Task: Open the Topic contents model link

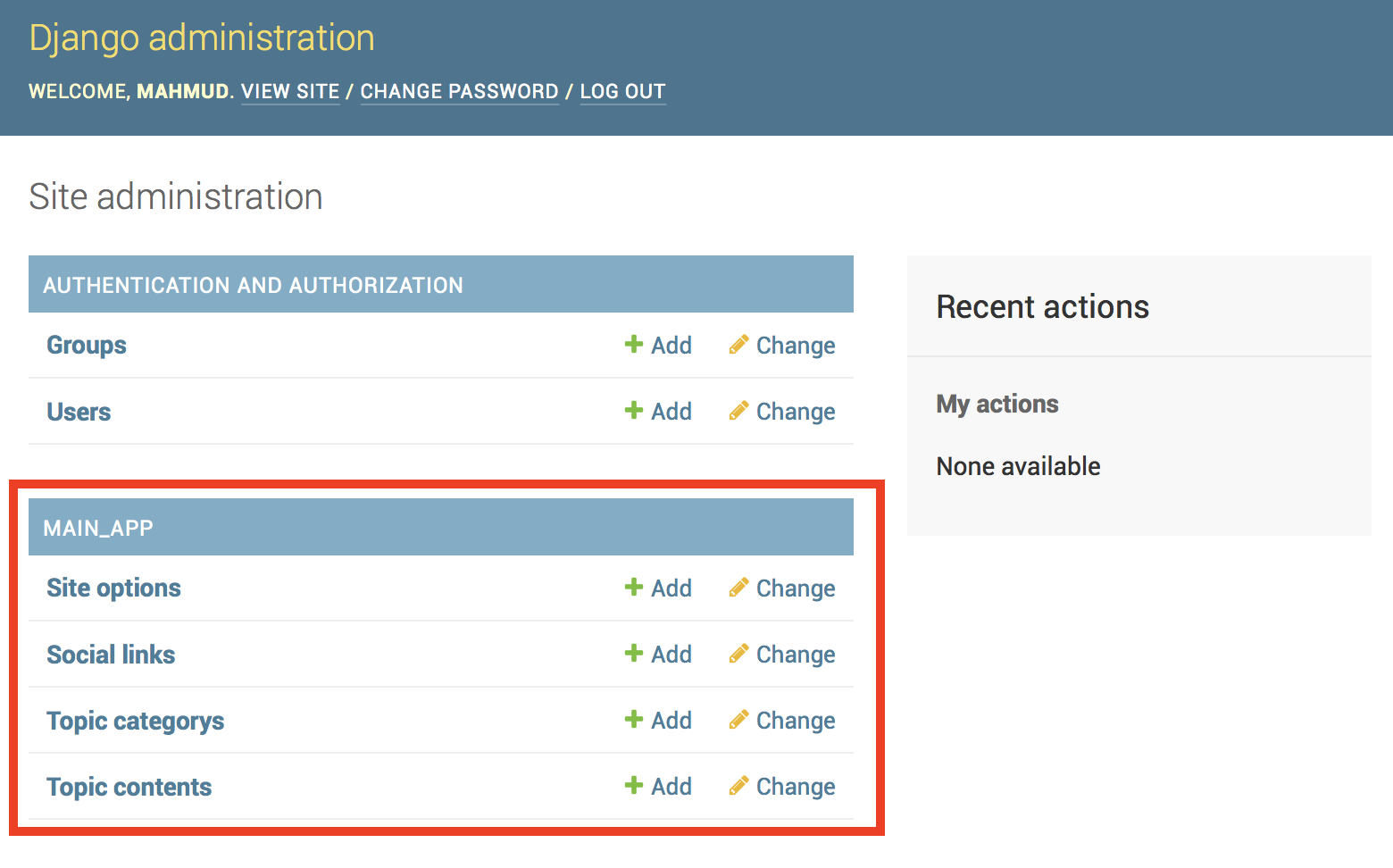Action: pyautogui.click(x=129, y=787)
